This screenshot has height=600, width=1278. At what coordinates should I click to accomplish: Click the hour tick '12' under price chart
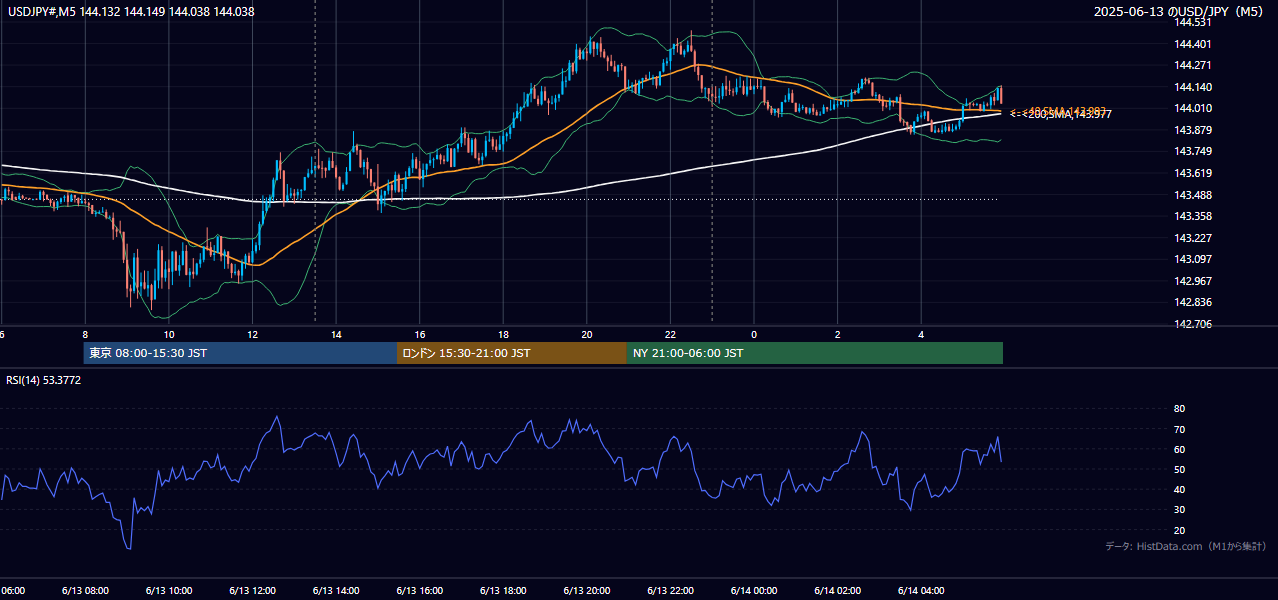coord(252,335)
